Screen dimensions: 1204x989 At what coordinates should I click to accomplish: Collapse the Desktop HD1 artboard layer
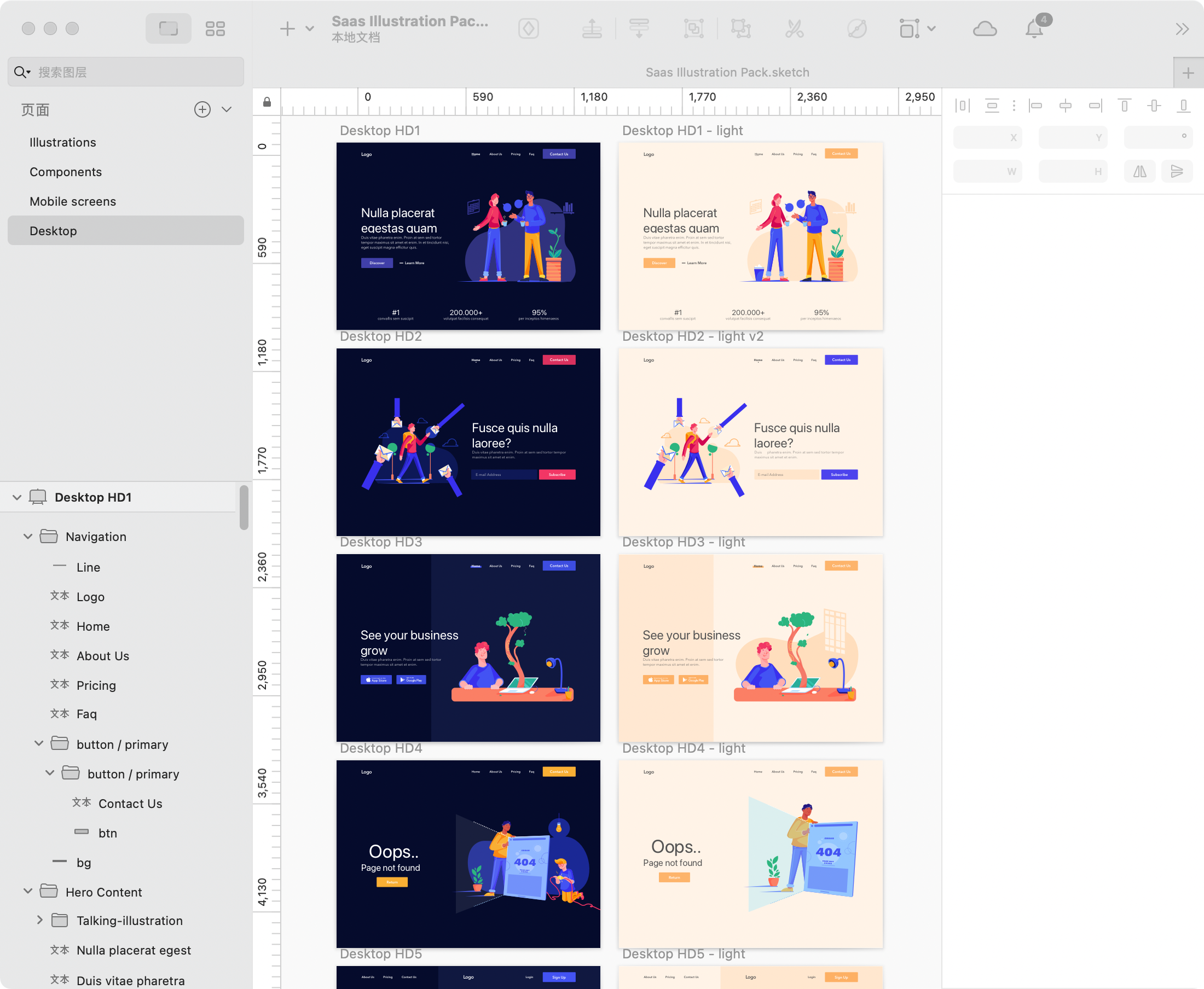click(17, 497)
